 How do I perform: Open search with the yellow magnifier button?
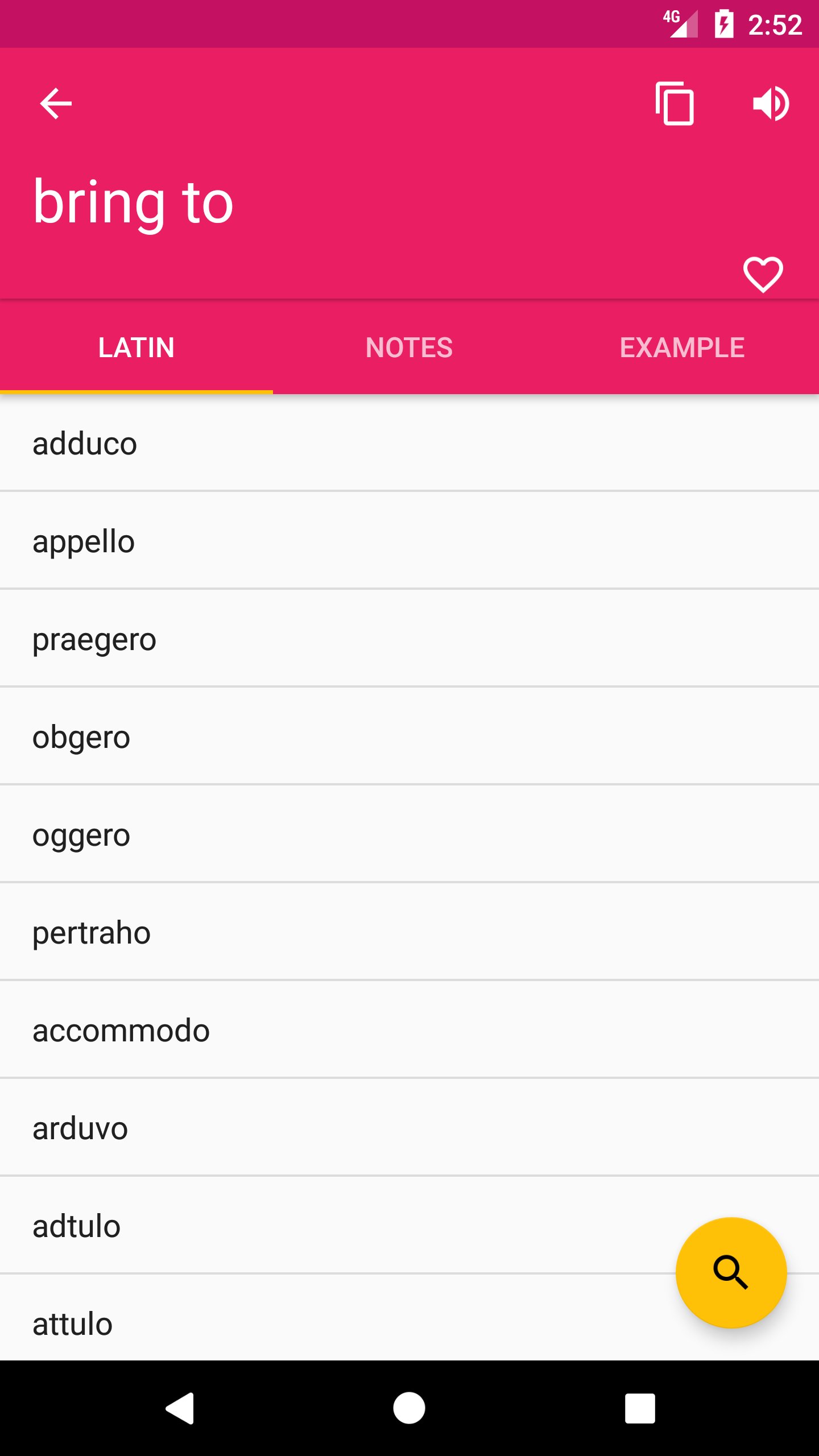pyautogui.click(x=731, y=1272)
